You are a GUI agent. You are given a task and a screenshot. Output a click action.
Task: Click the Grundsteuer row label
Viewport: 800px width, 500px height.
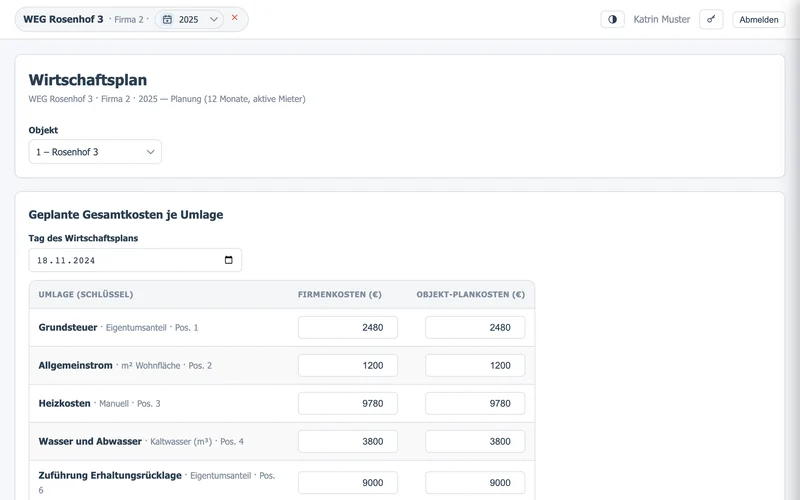(68, 328)
